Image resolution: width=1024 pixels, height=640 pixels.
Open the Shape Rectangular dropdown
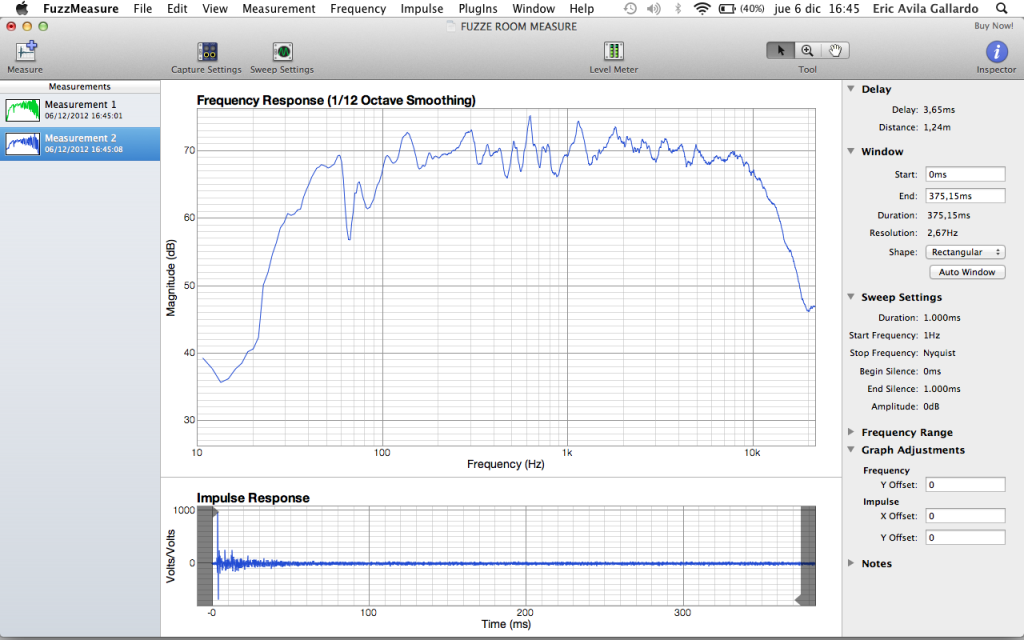tap(965, 252)
